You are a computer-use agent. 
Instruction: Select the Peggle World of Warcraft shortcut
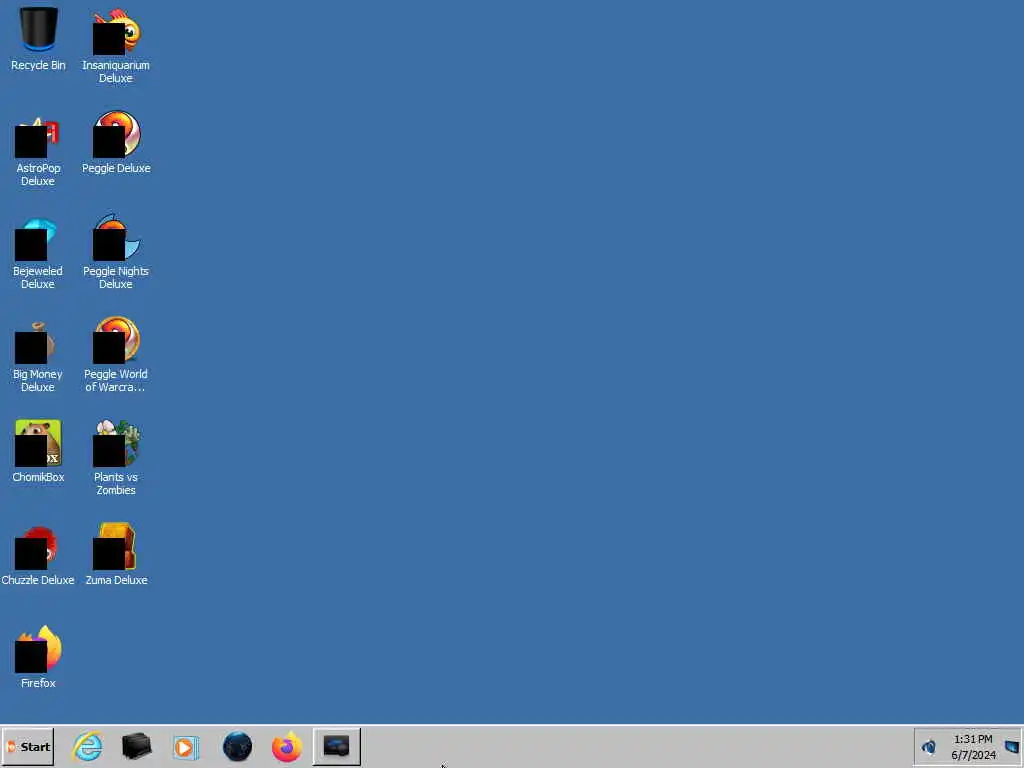pos(116,355)
